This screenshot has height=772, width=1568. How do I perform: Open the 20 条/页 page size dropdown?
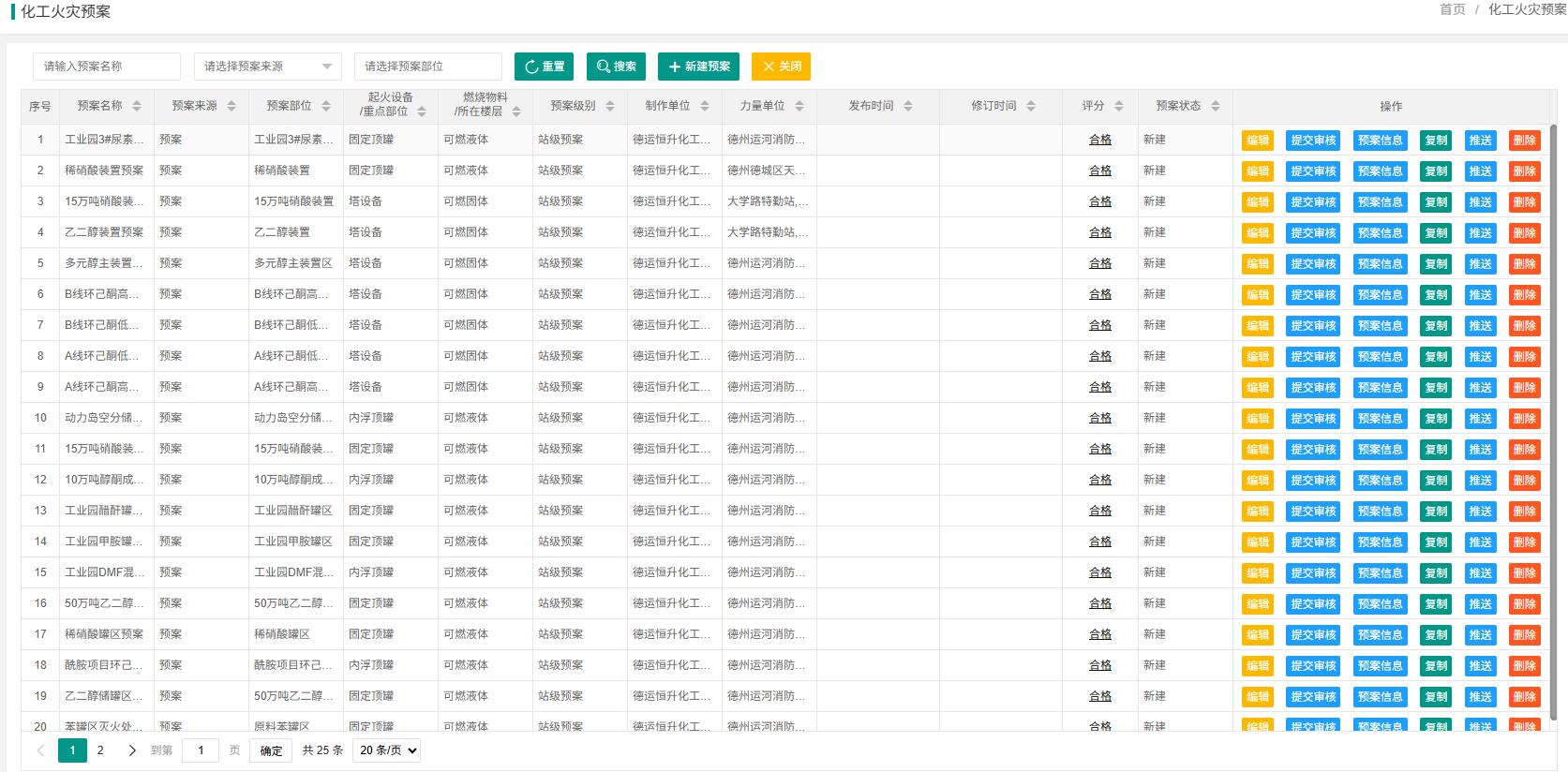pyautogui.click(x=385, y=750)
